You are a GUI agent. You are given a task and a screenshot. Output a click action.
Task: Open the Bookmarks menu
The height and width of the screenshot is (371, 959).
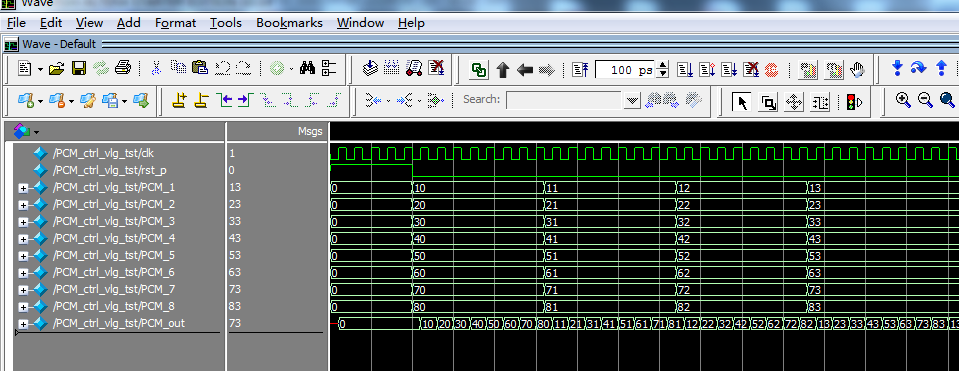(289, 23)
